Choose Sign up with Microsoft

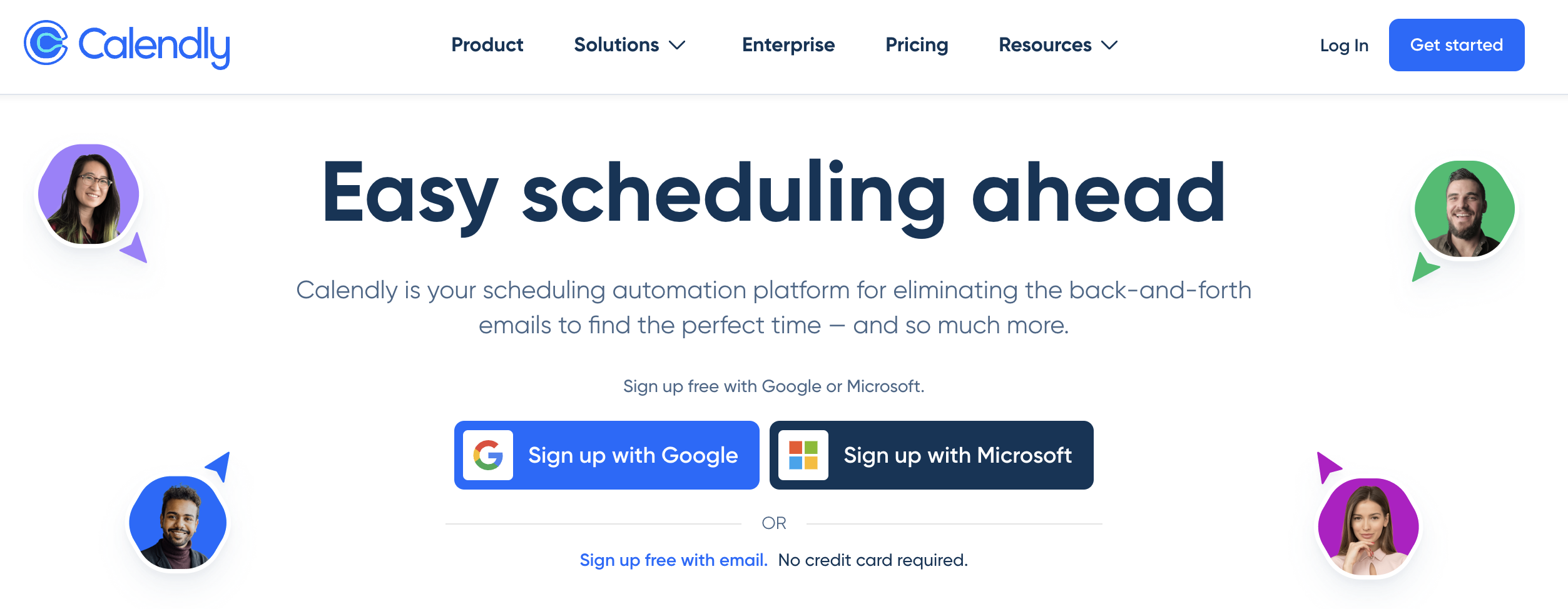932,455
